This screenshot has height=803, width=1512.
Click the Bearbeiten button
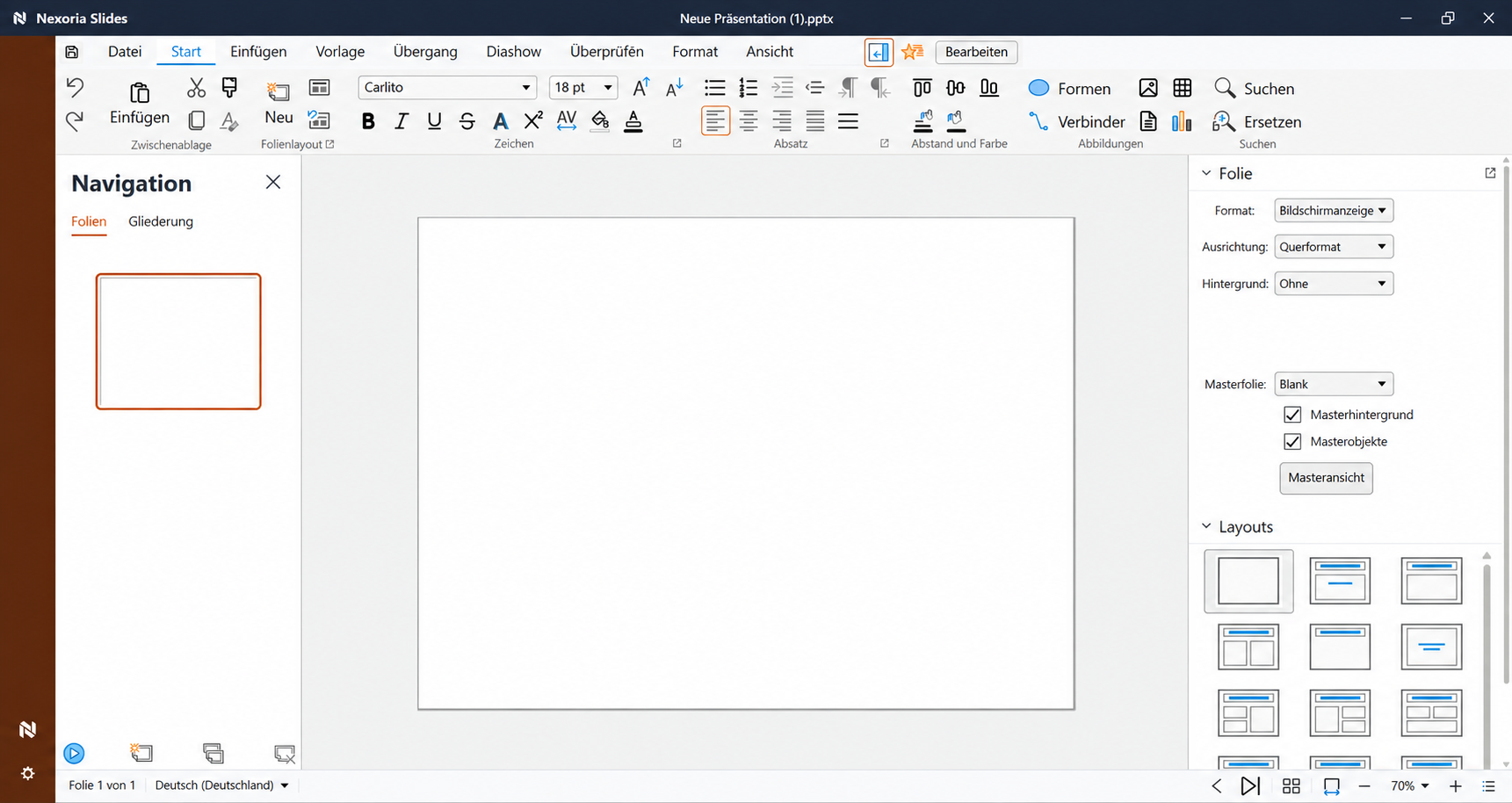coord(976,52)
